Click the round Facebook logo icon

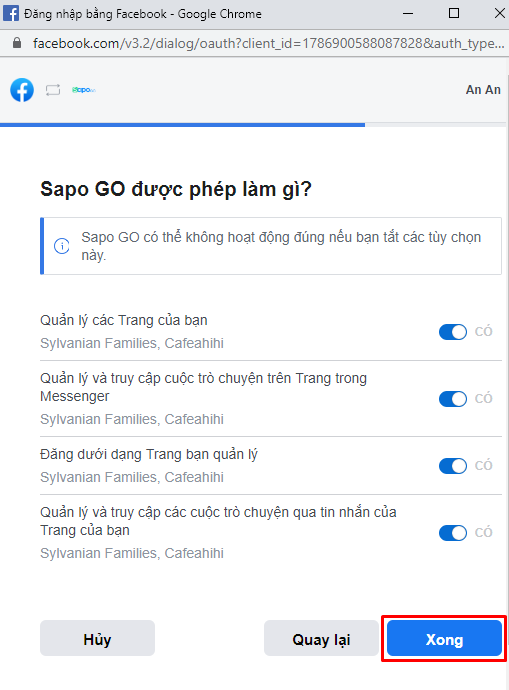click(x=22, y=90)
